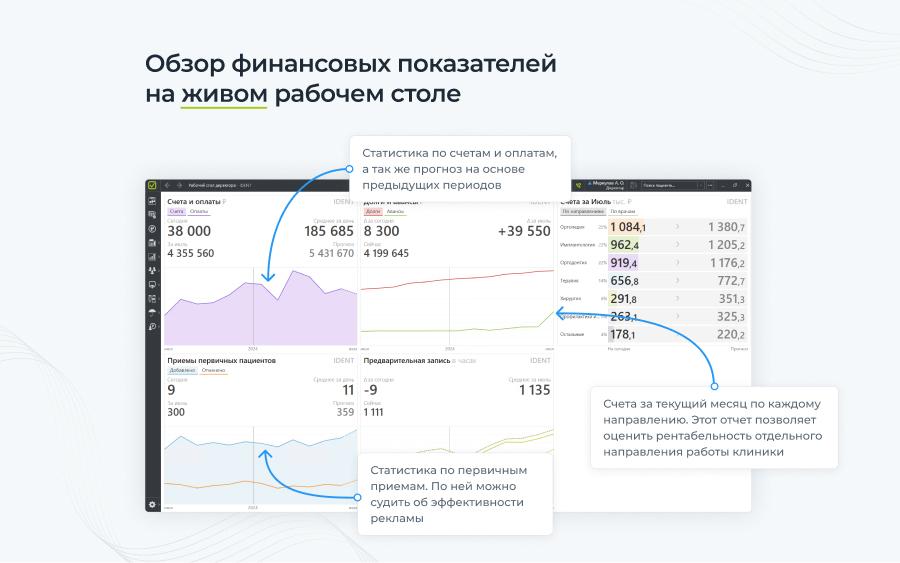Click the icon left of patient search
This screenshot has height=563, width=900.
634,185
